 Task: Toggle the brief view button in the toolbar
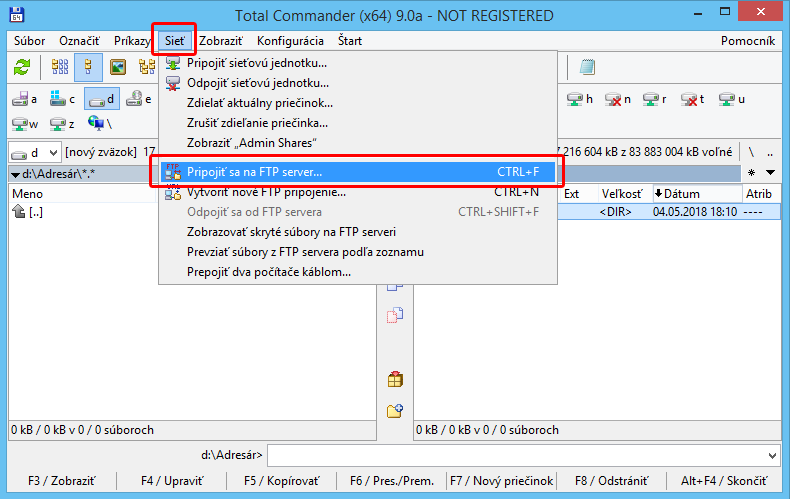click(x=60, y=68)
